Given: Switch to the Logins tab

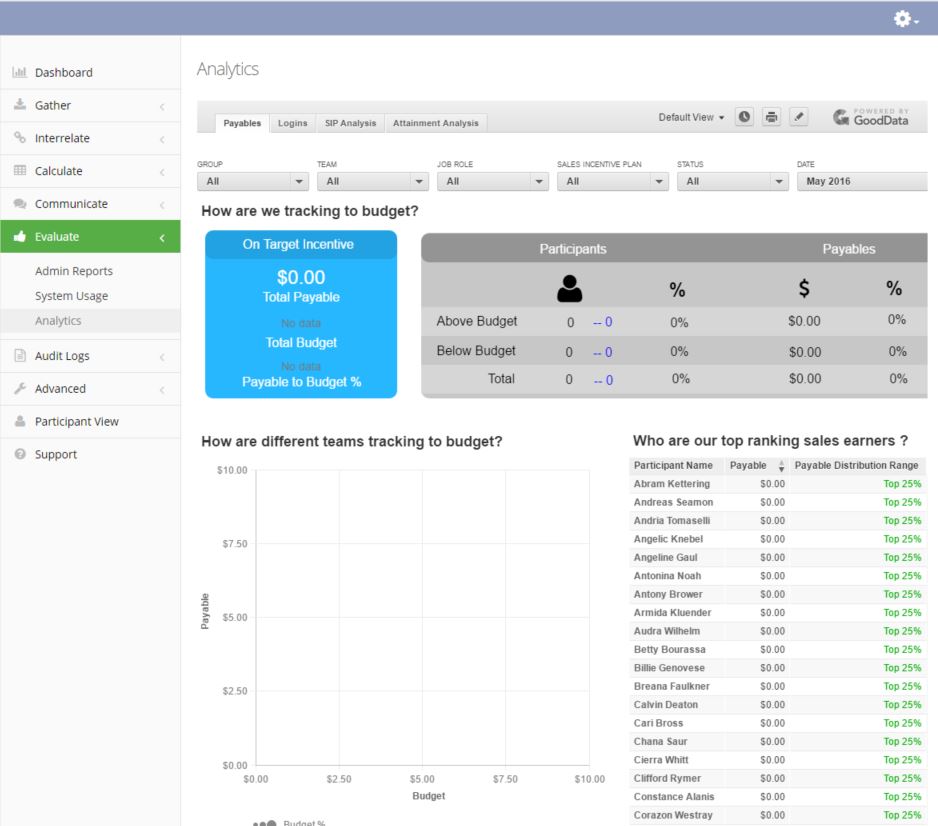Looking at the screenshot, I should [x=293, y=123].
